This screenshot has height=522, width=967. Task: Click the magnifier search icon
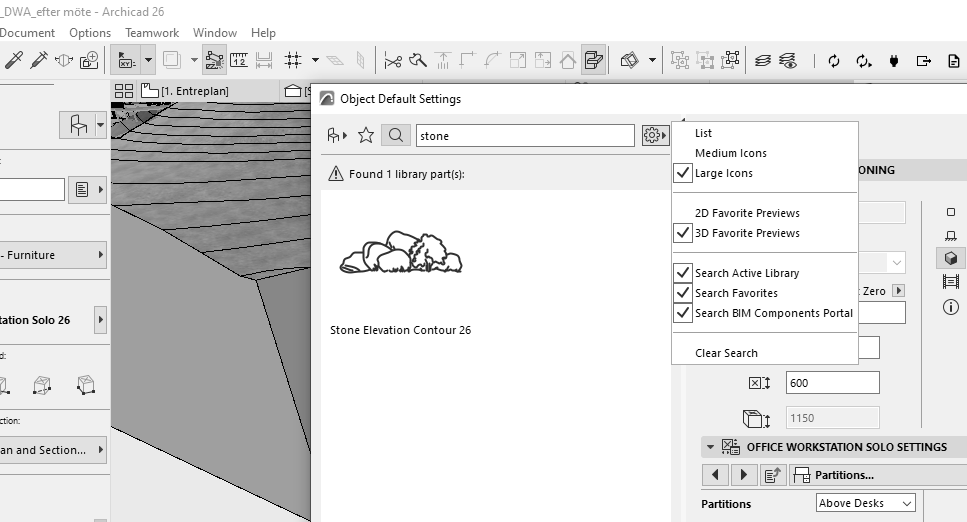click(396, 135)
